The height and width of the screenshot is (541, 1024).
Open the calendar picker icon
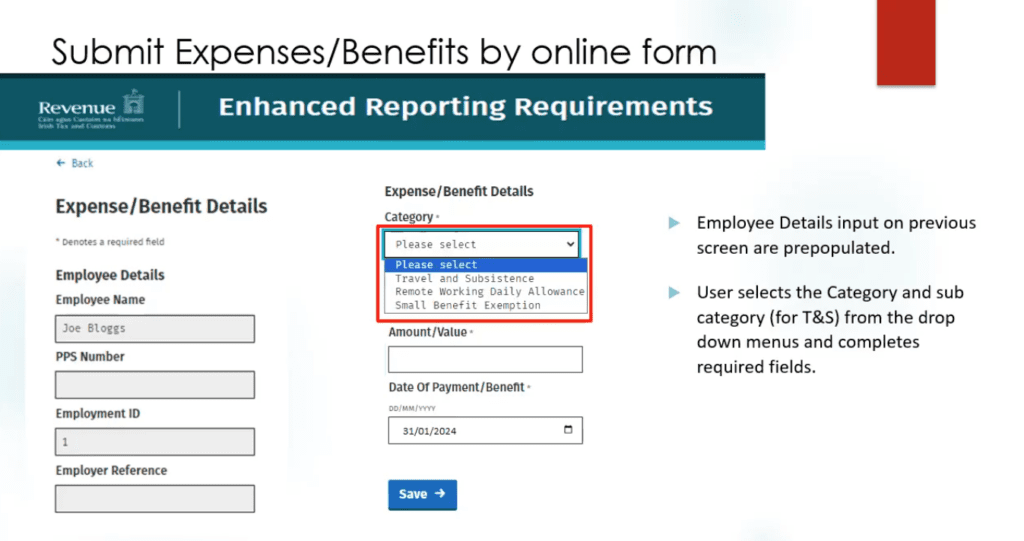(x=568, y=430)
